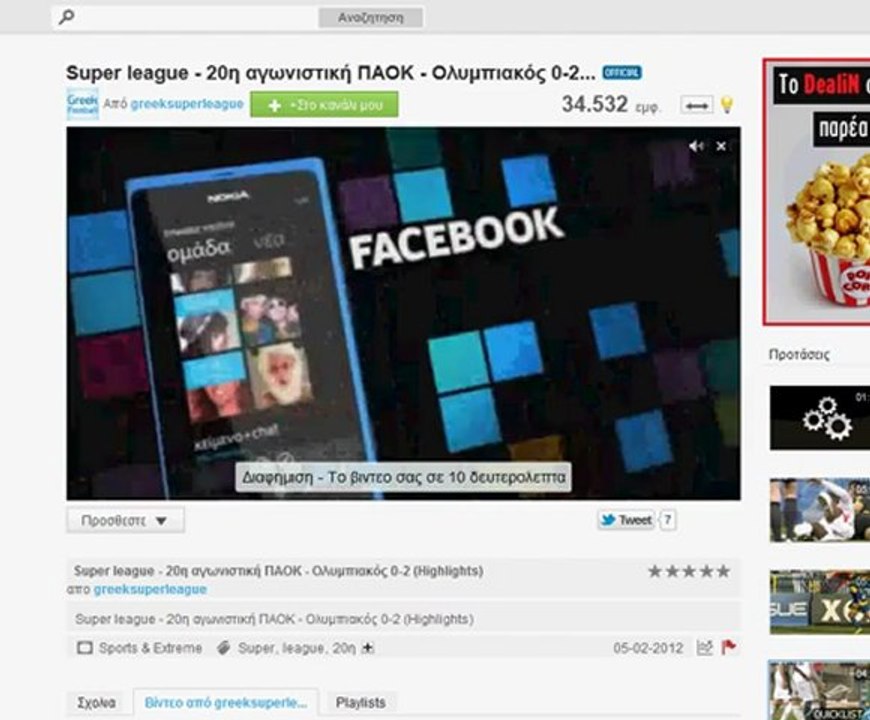
Task: Rate the video using the five stars
Action: tap(689, 571)
